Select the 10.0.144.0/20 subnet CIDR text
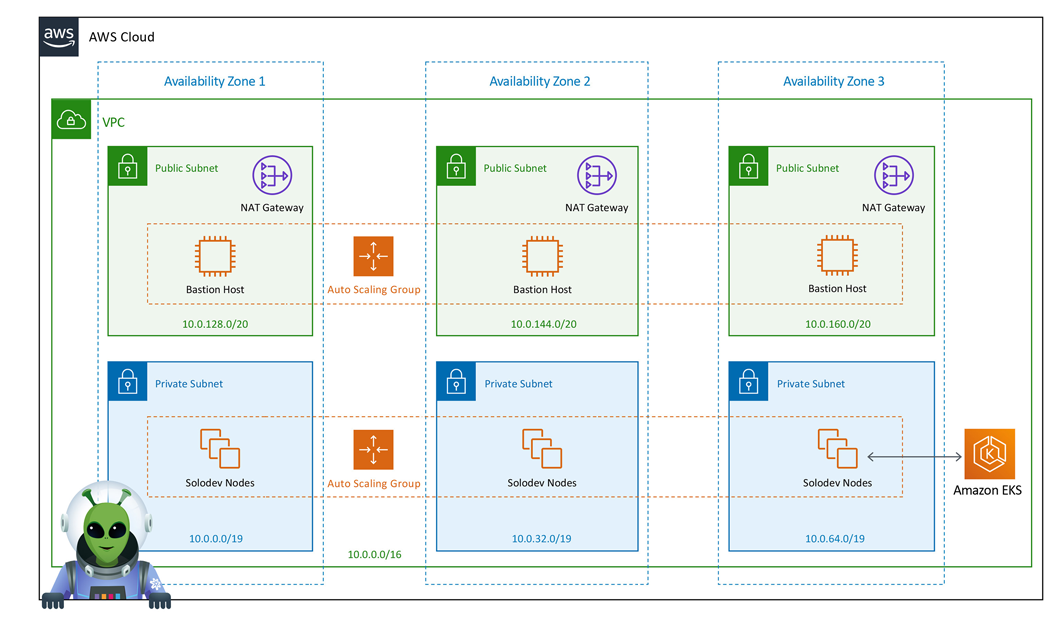The height and width of the screenshot is (617, 1064). (543, 324)
